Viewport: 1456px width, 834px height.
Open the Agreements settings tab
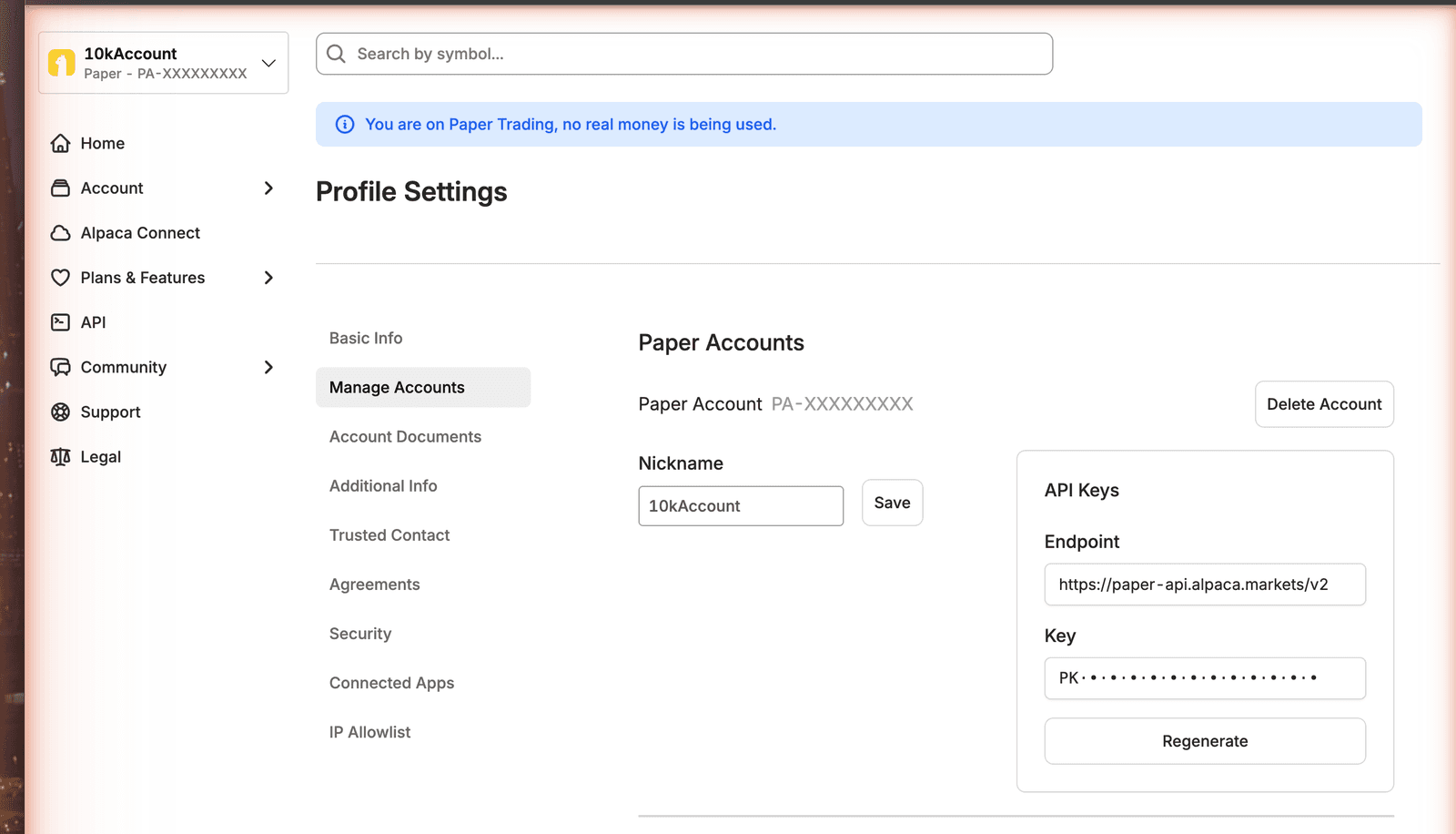pos(374,584)
